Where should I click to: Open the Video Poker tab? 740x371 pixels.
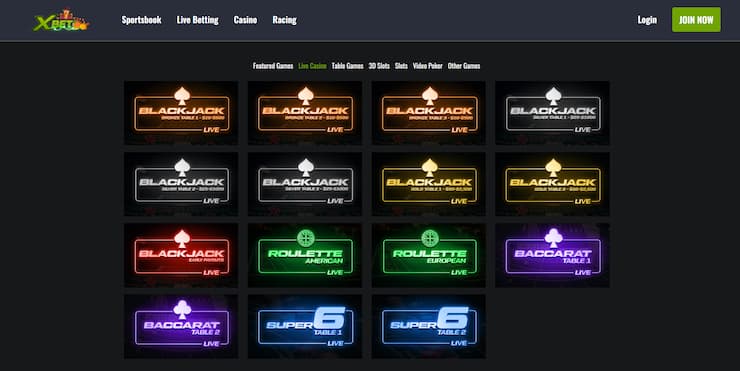428,66
